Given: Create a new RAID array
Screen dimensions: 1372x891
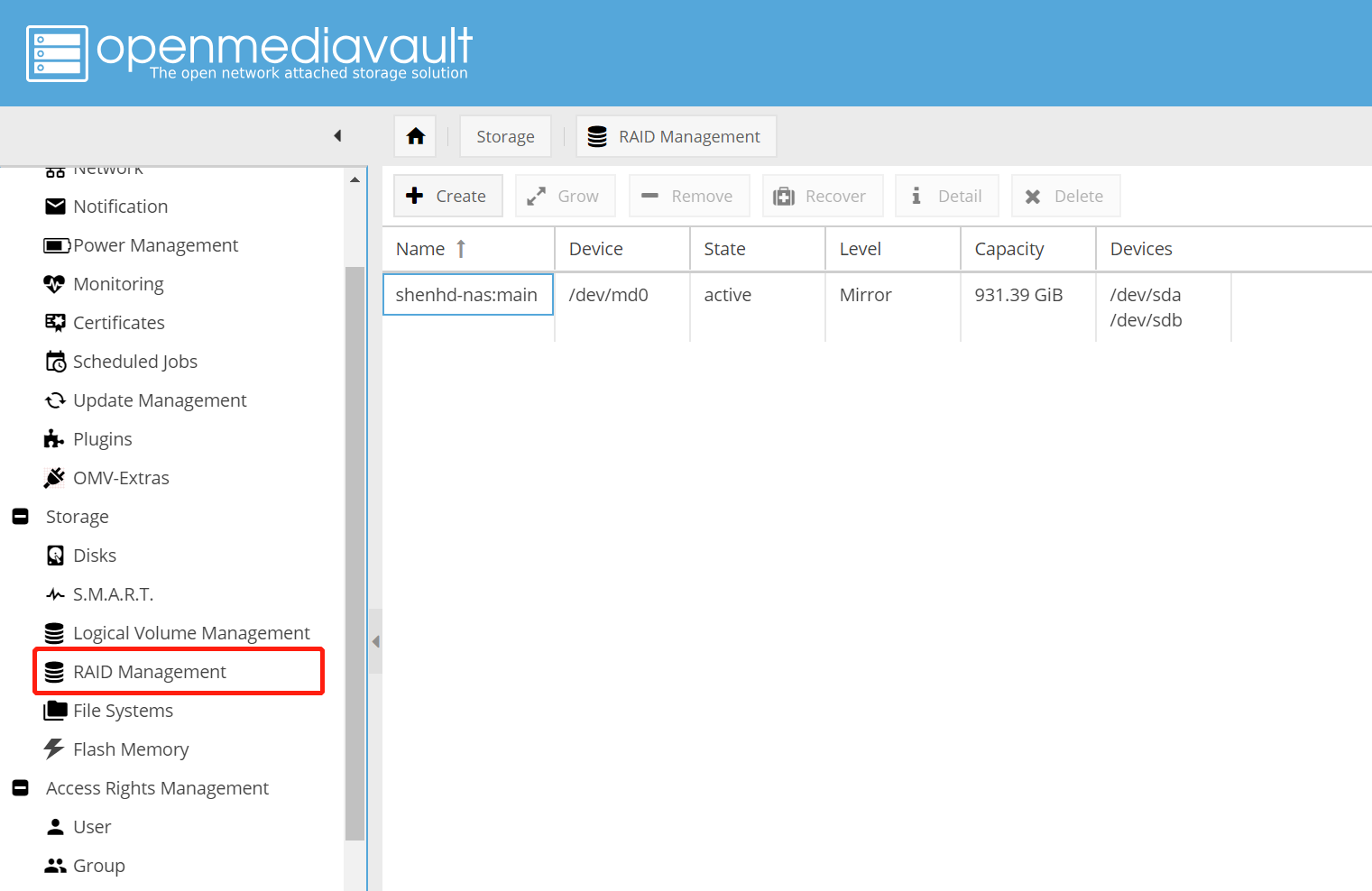Looking at the screenshot, I should pyautogui.click(x=447, y=196).
